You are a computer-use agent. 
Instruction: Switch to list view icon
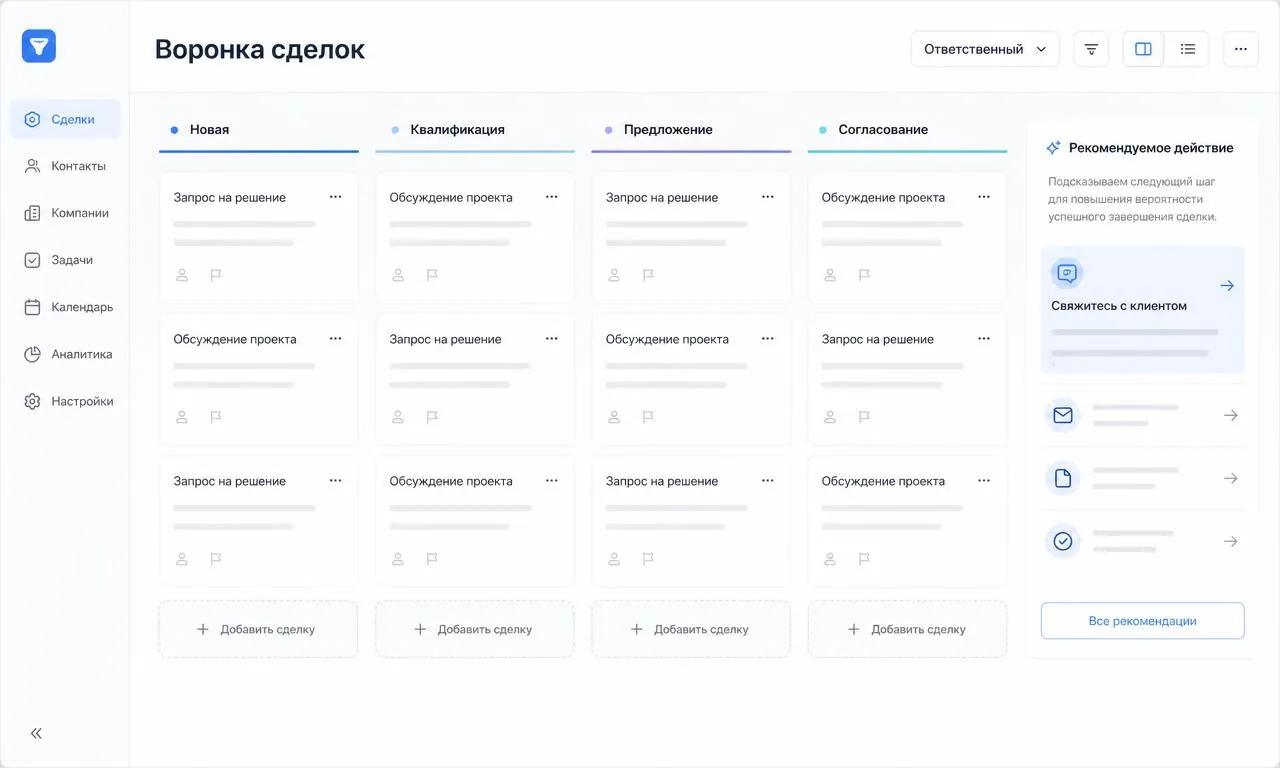(x=1188, y=49)
